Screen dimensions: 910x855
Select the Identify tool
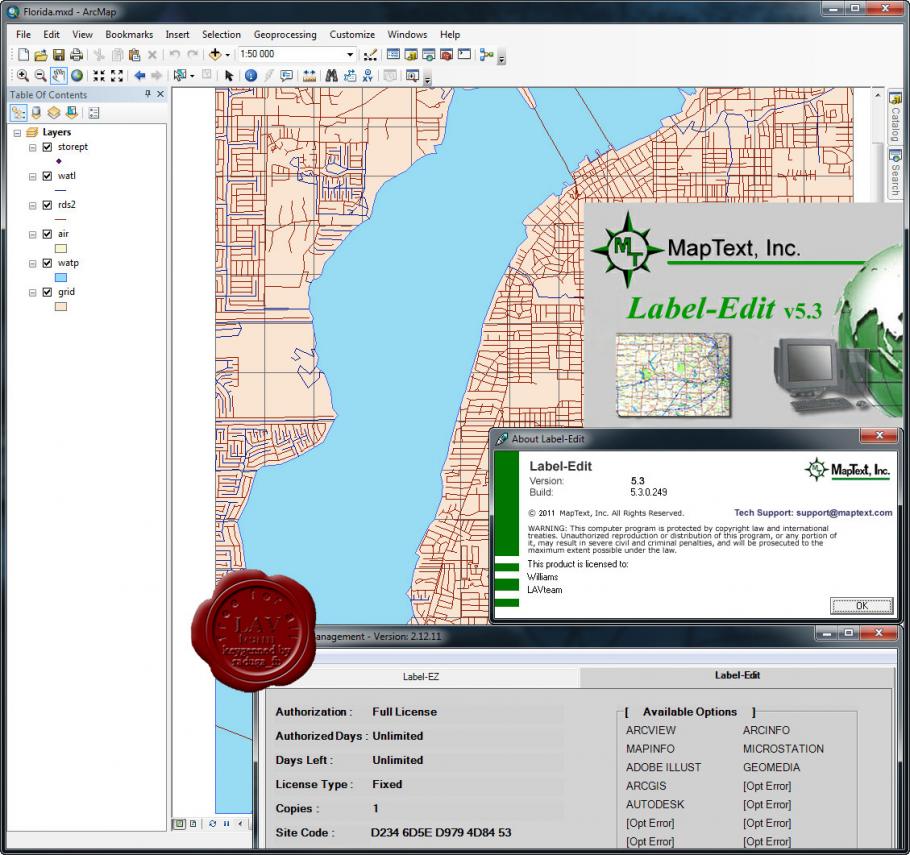[250, 75]
